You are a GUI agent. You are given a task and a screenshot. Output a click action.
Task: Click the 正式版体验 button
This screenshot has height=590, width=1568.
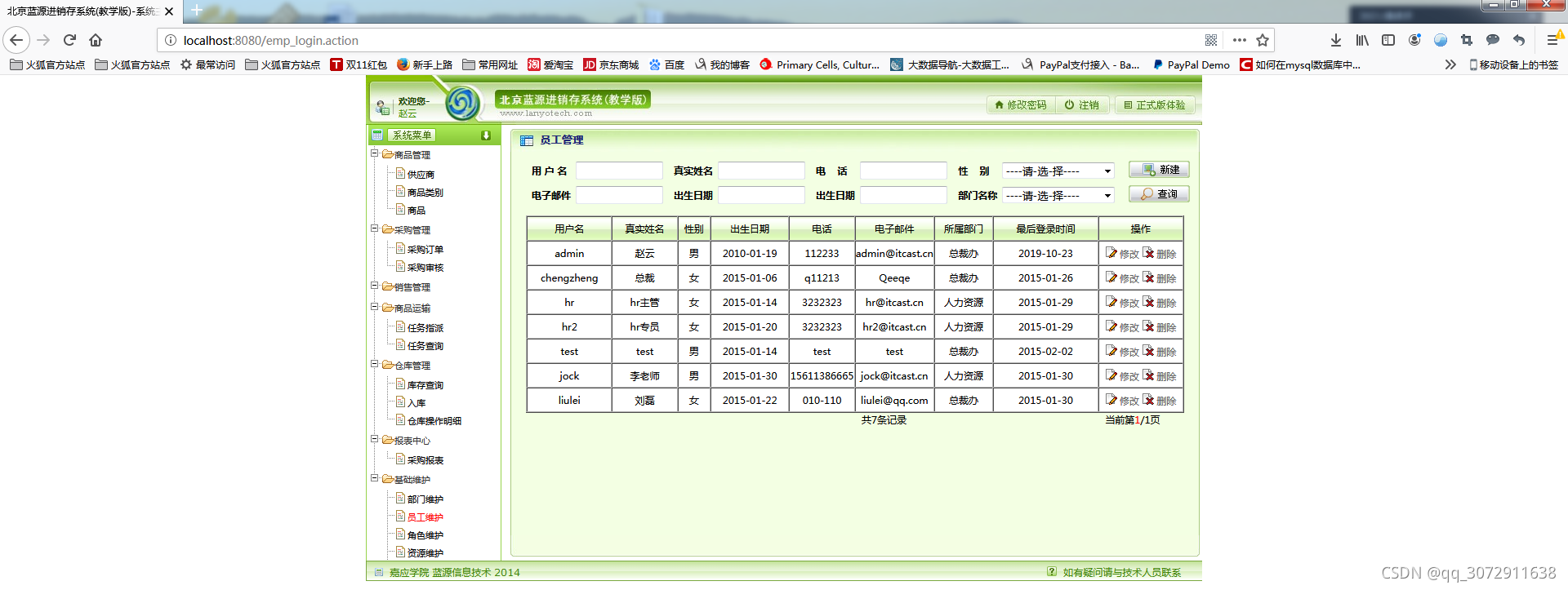click(x=1155, y=105)
